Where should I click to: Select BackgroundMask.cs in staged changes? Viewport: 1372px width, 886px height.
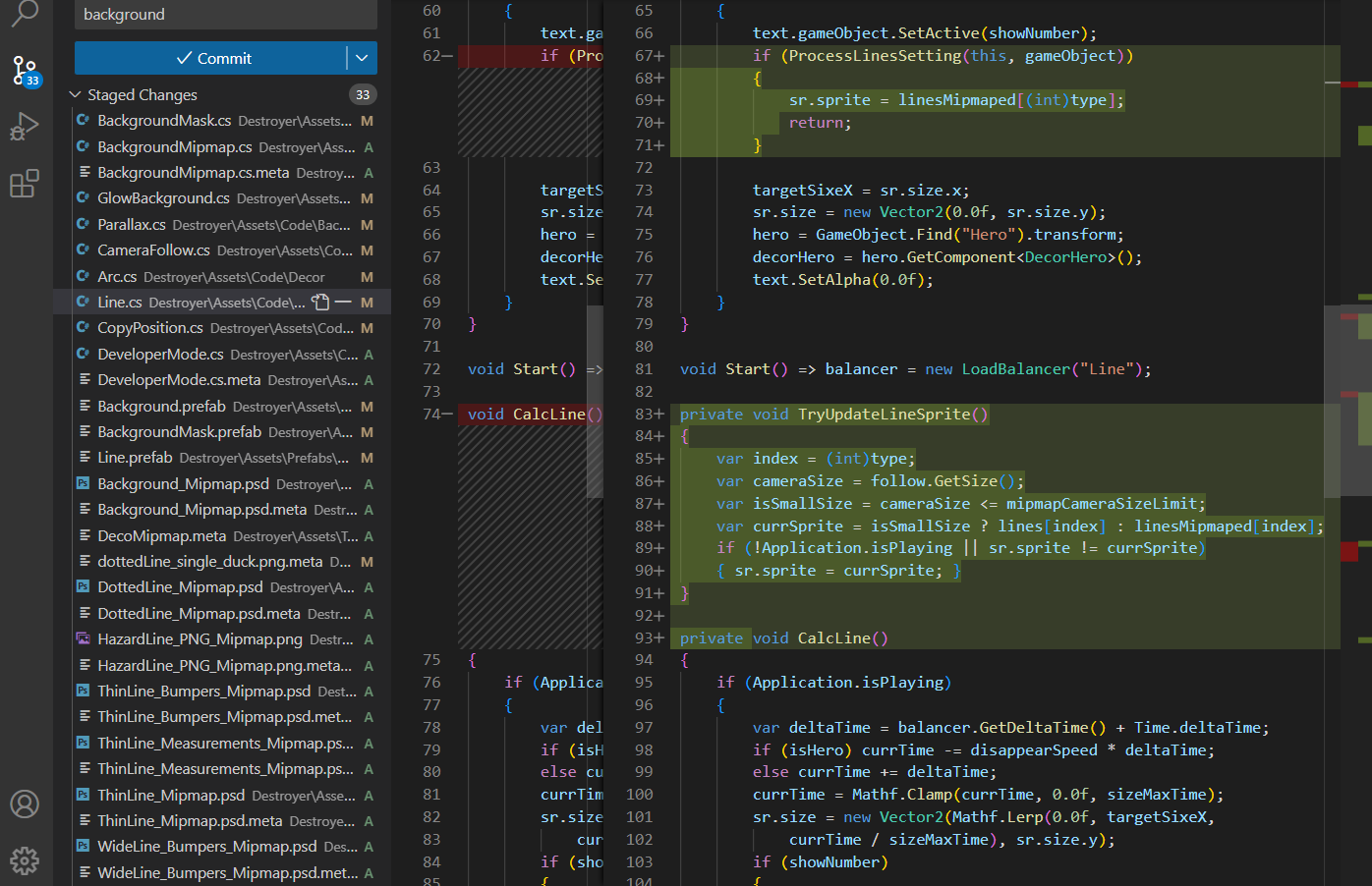[x=222, y=121]
